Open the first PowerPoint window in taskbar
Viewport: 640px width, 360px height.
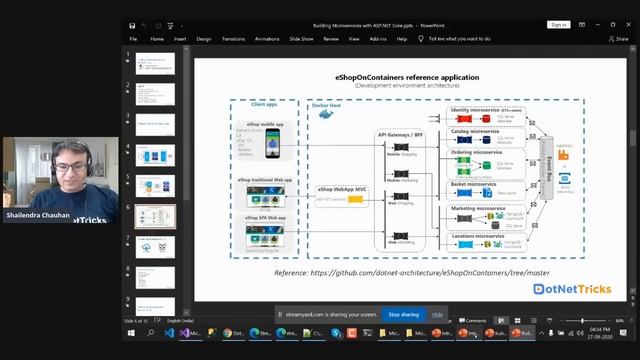(442, 333)
